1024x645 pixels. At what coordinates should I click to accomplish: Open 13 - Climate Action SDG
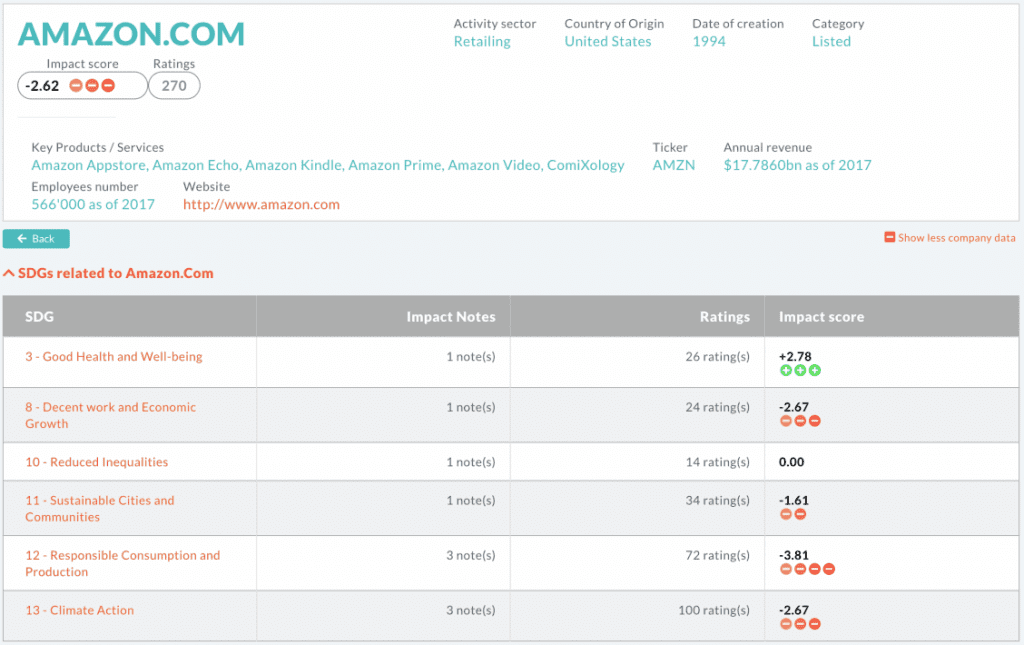click(80, 610)
